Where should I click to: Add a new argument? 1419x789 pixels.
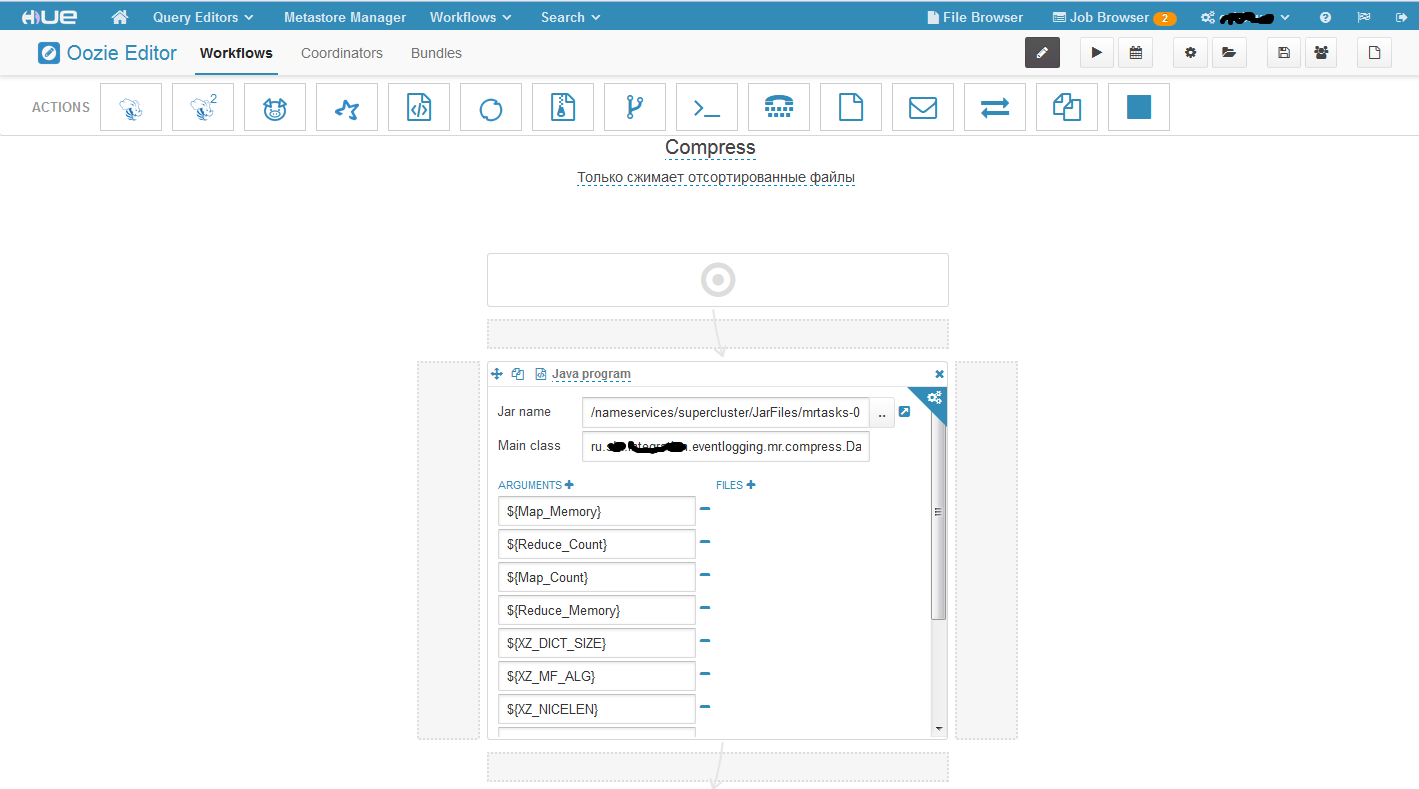click(x=569, y=485)
